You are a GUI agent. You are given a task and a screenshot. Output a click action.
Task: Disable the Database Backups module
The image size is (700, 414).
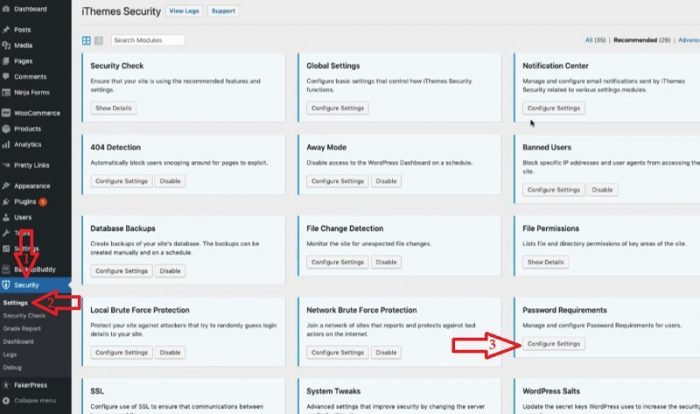(170, 271)
